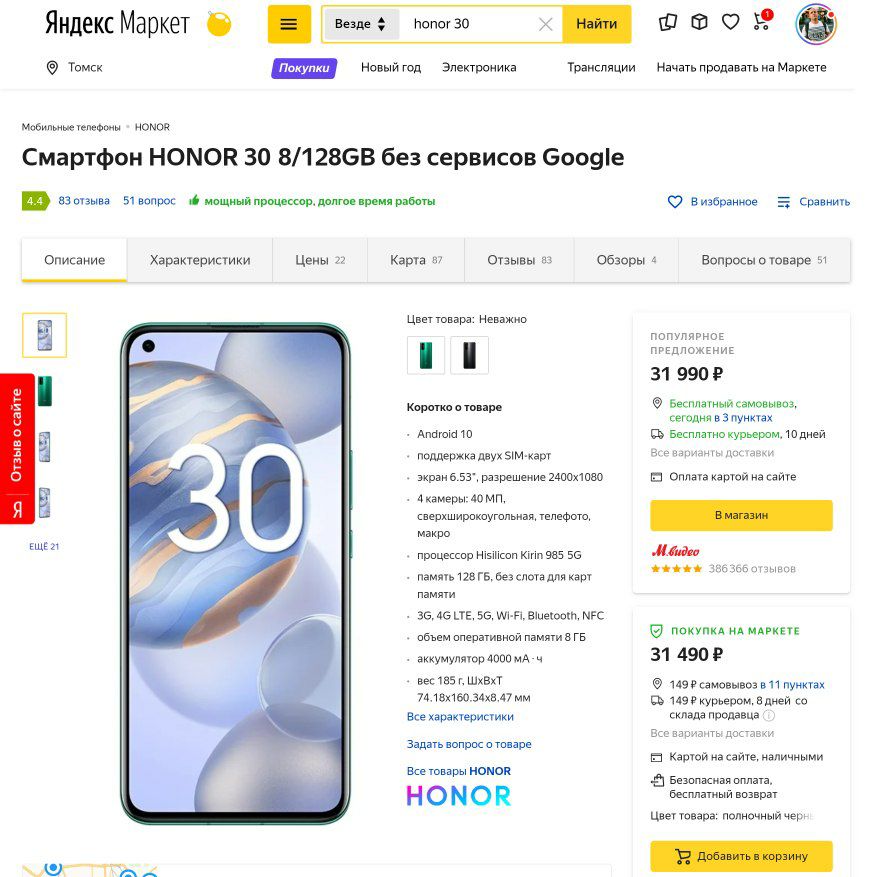884x877 pixels.
Task: Expand the Везде search scope dropdown
Action: [x=360, y=24]
